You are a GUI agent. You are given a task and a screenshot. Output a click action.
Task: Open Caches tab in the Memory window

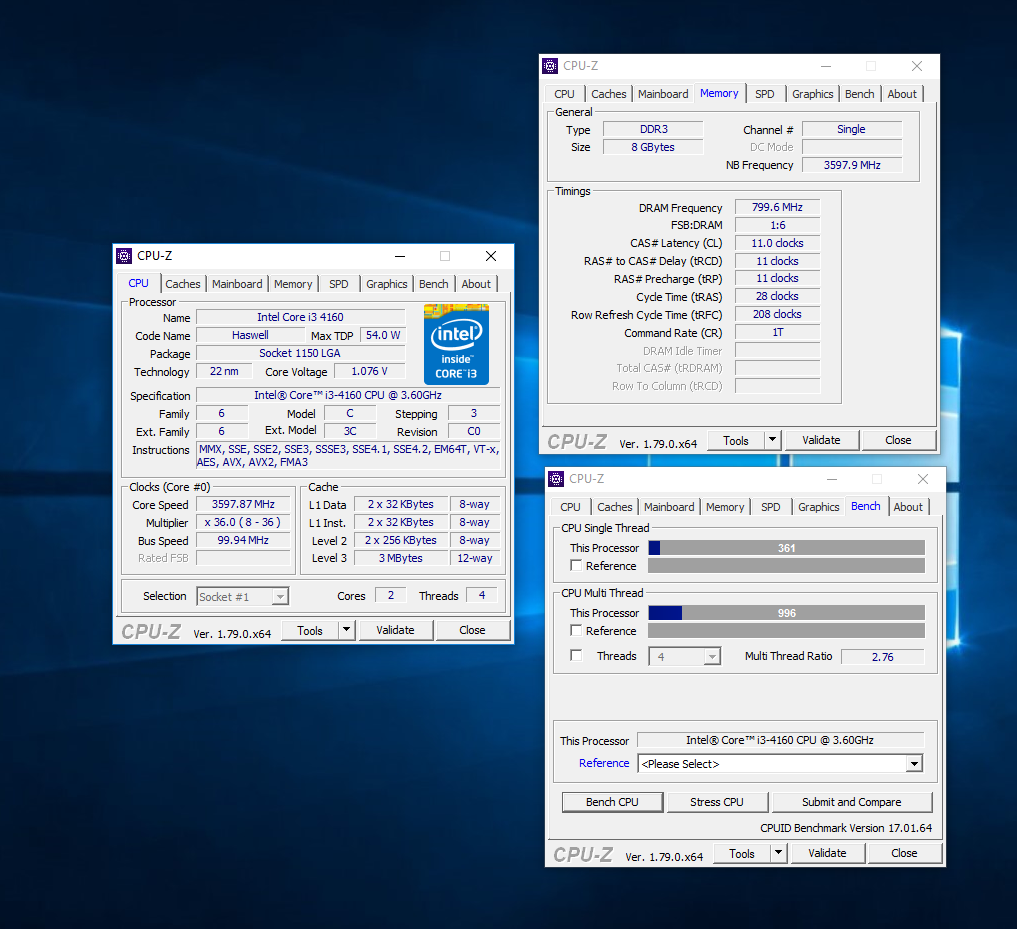tap(609, 94)
